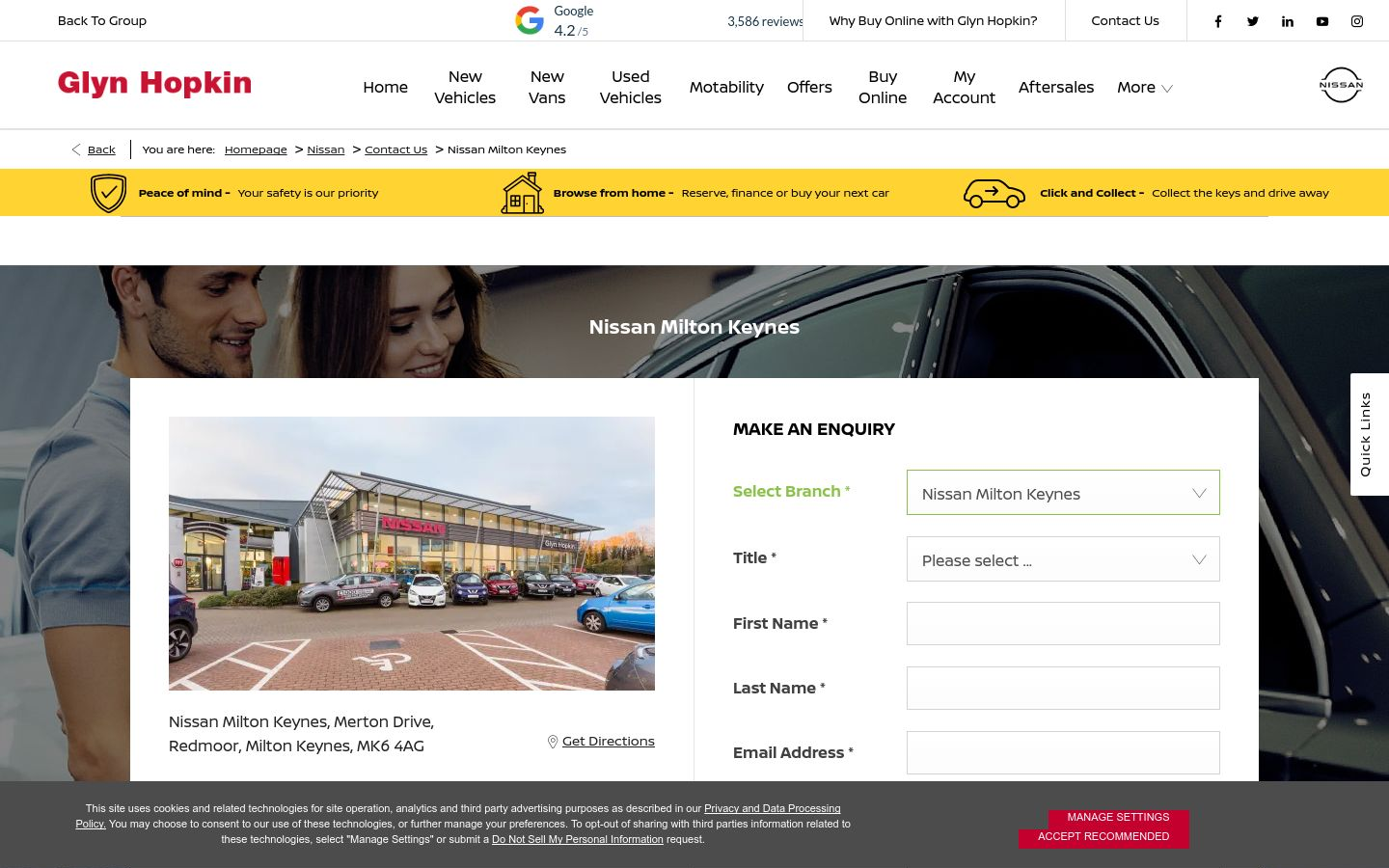Open Aftersales menu item
Image resolution: width=1389 pixels, height=868 pixels.
point(1056,87)
